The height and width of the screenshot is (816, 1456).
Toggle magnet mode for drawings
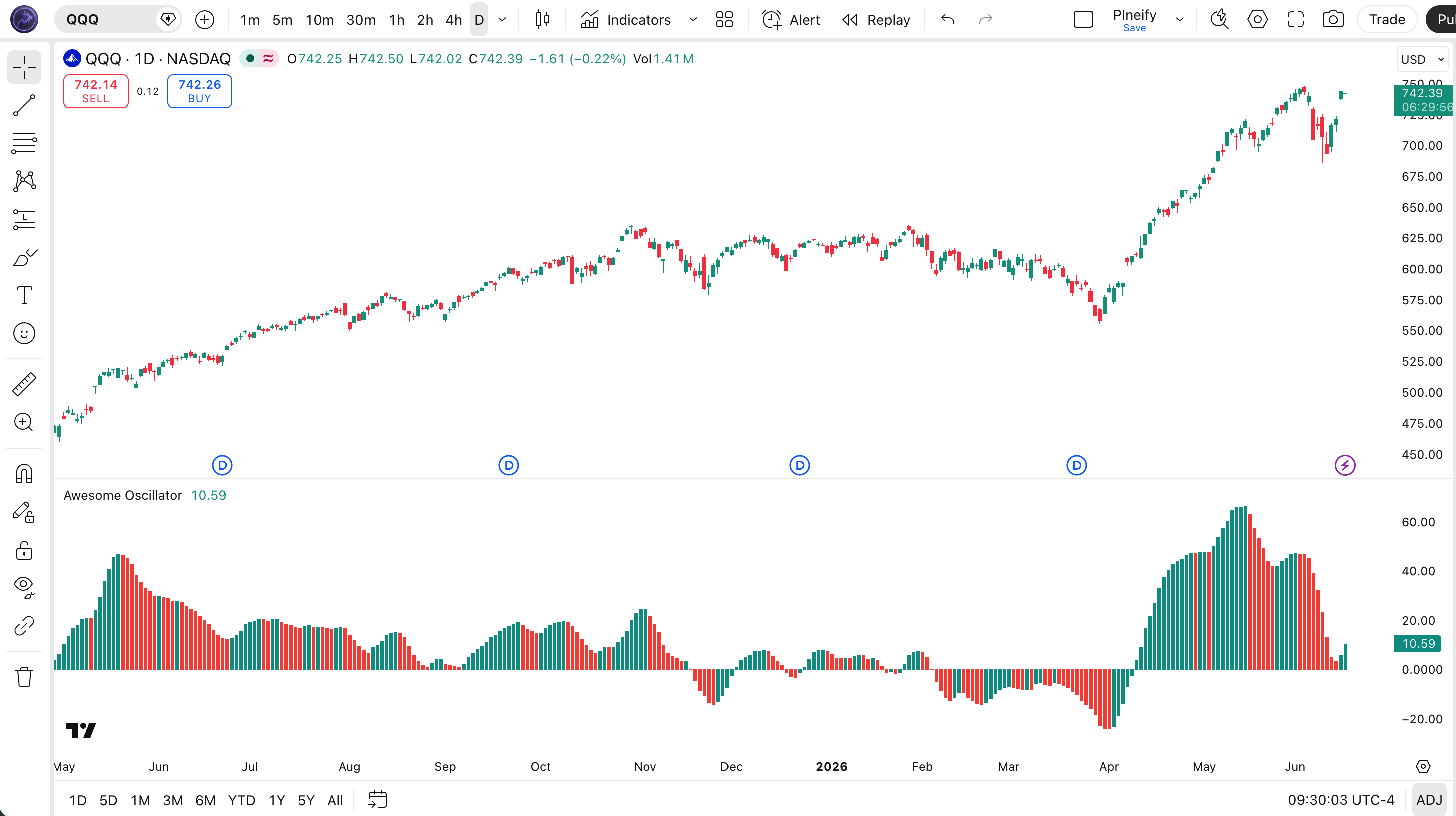(x=24, y=473)
